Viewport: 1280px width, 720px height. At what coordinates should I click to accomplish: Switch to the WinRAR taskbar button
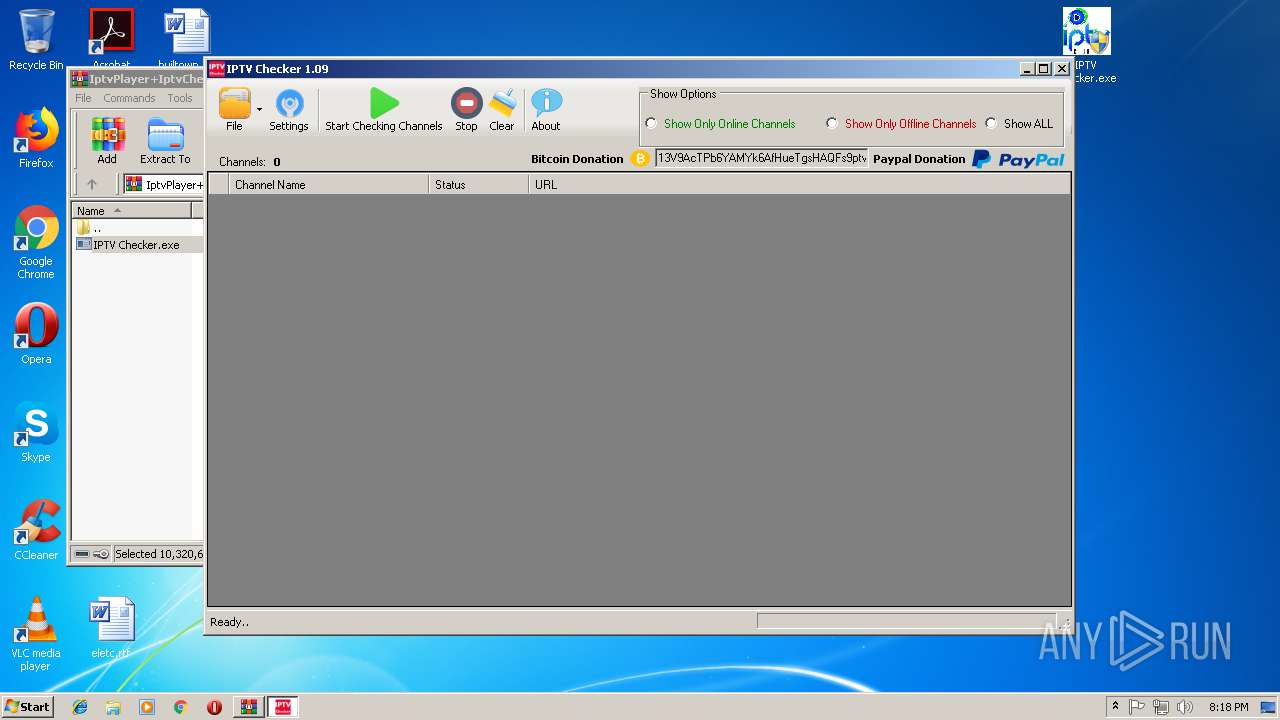(x=249, y=707)
